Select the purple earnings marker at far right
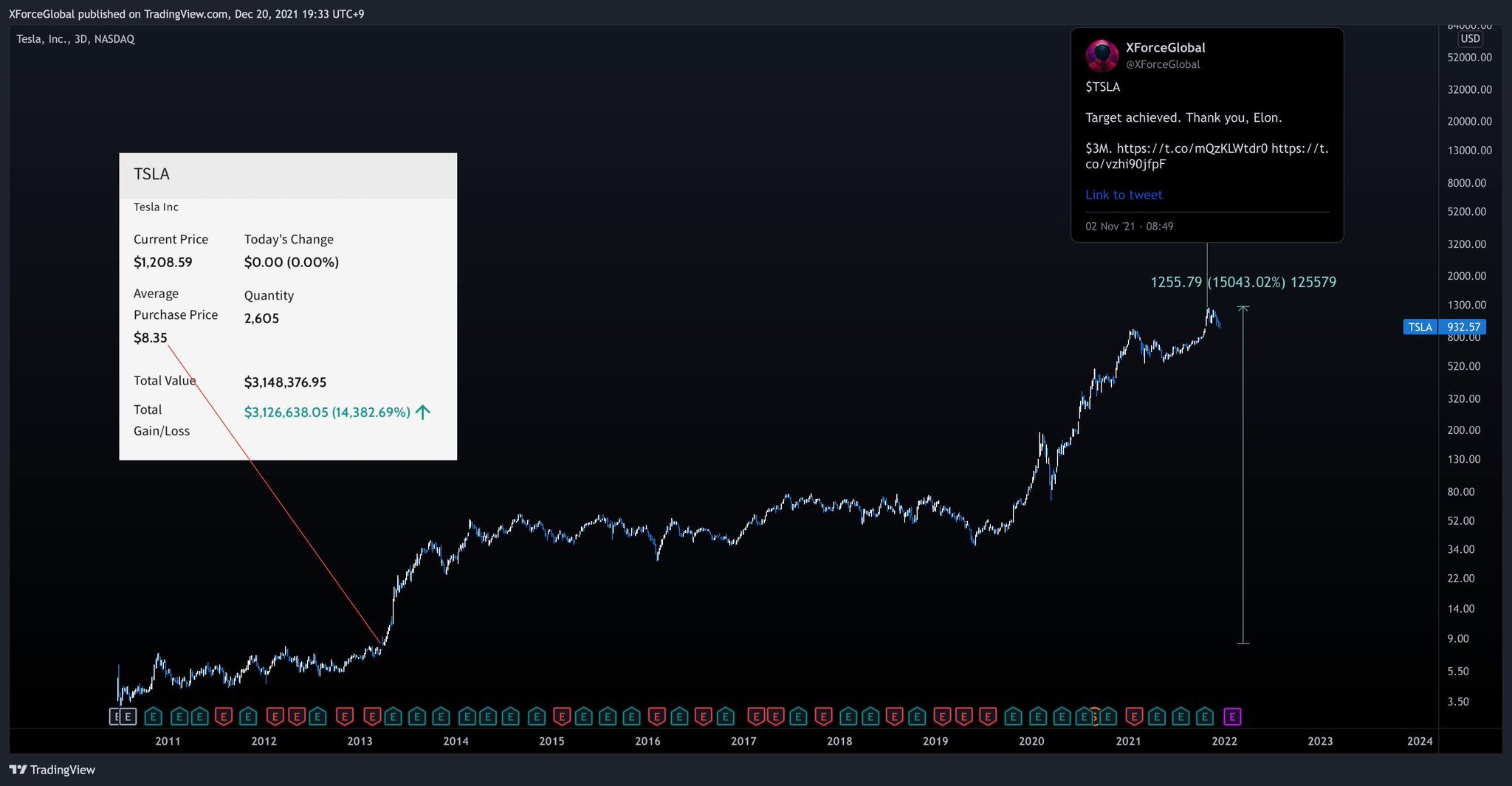Image resolution: width=1512 pixels, height=786 pixels. (1232, 716)
